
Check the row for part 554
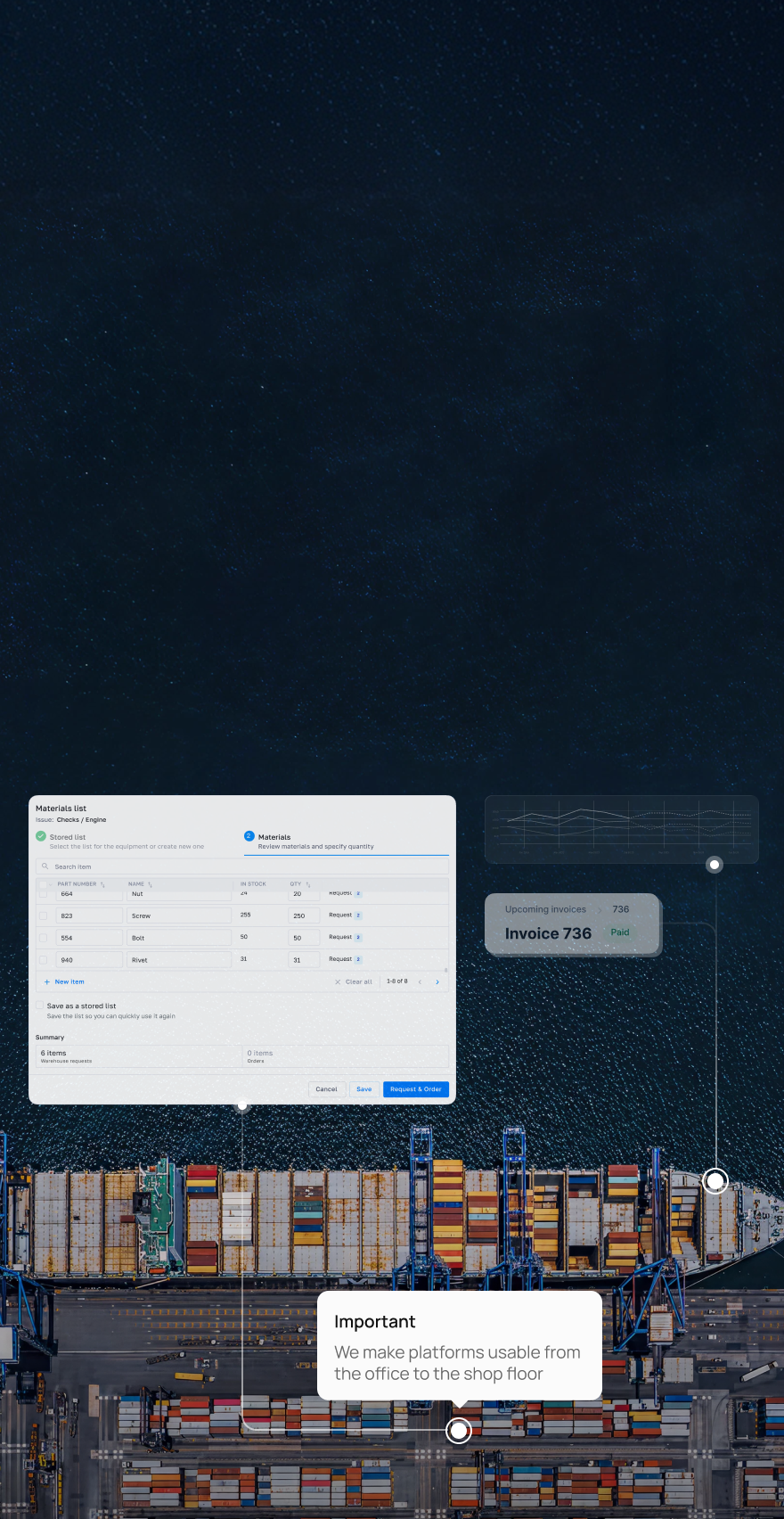43,938
